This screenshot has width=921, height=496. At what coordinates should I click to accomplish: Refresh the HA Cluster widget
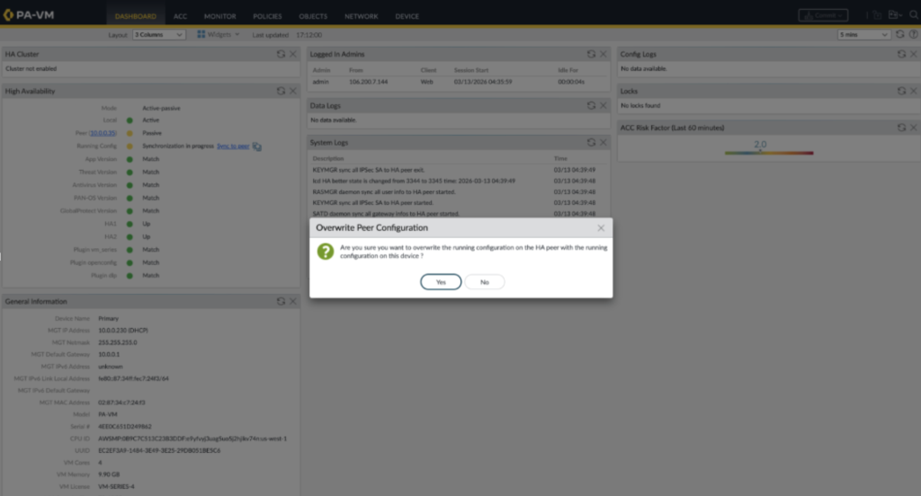[x=281, y=54]
